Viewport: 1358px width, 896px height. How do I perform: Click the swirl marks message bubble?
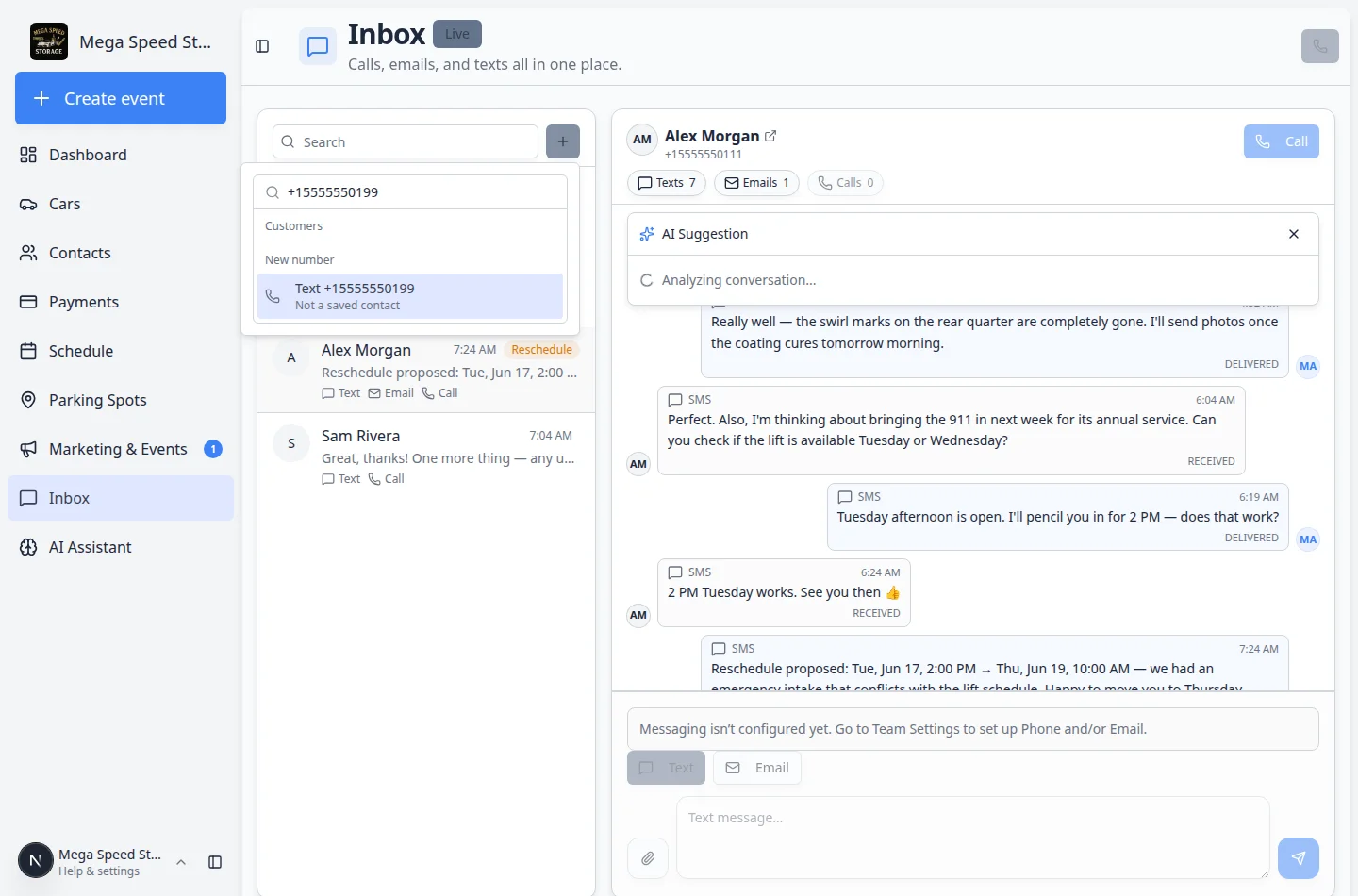(995, 341)
